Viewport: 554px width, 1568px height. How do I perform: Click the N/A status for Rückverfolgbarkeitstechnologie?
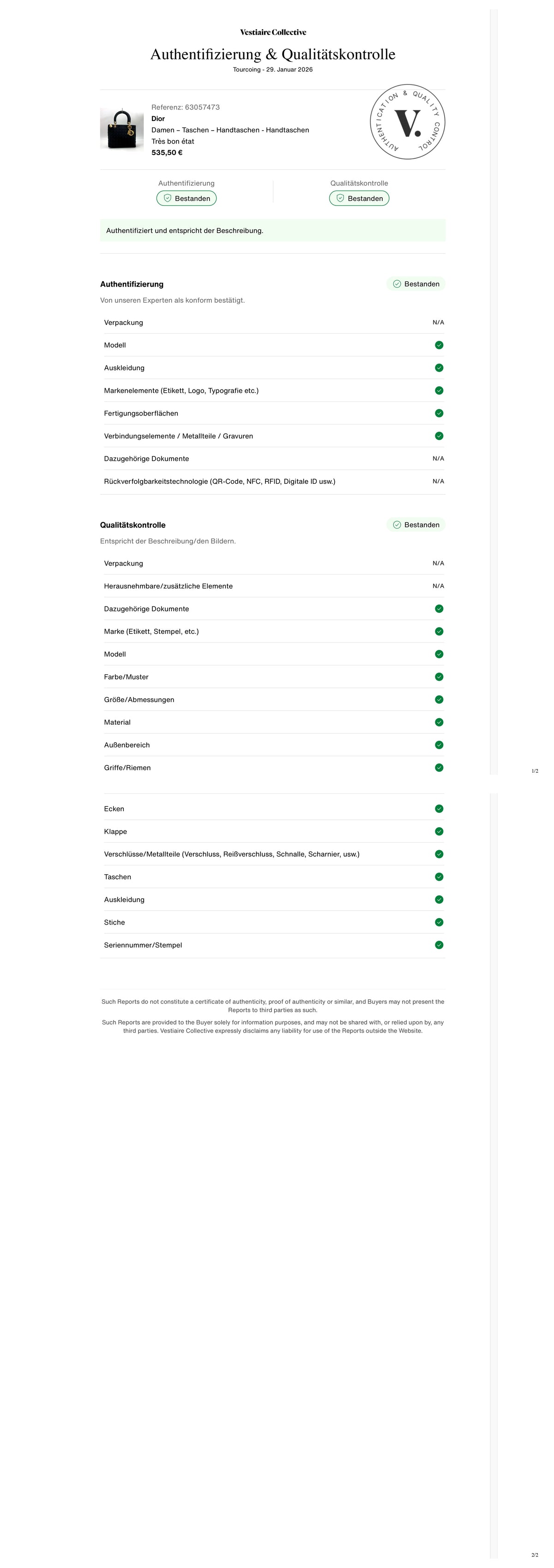pos(438,481)
